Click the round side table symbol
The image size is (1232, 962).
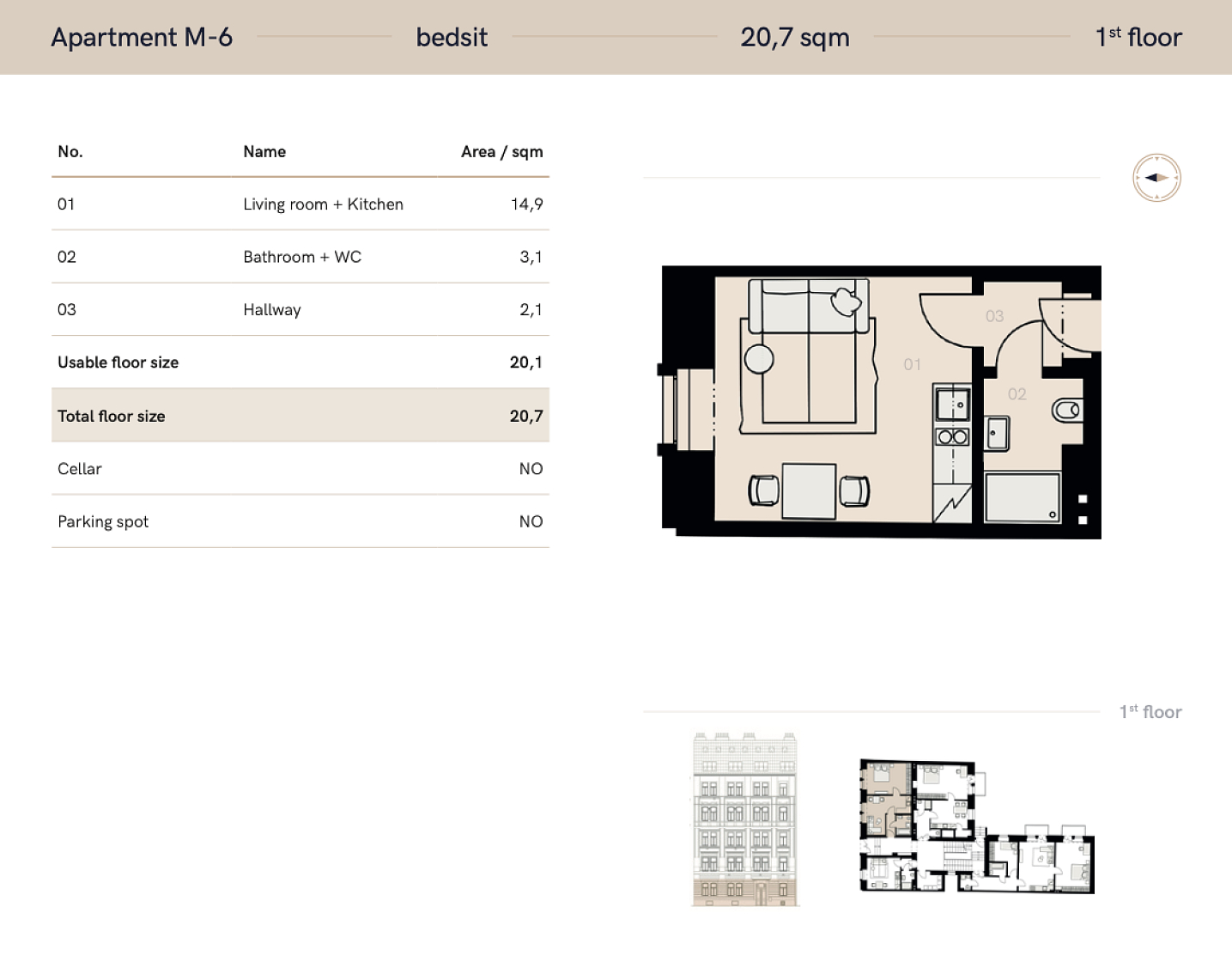[x=759, y=359]
